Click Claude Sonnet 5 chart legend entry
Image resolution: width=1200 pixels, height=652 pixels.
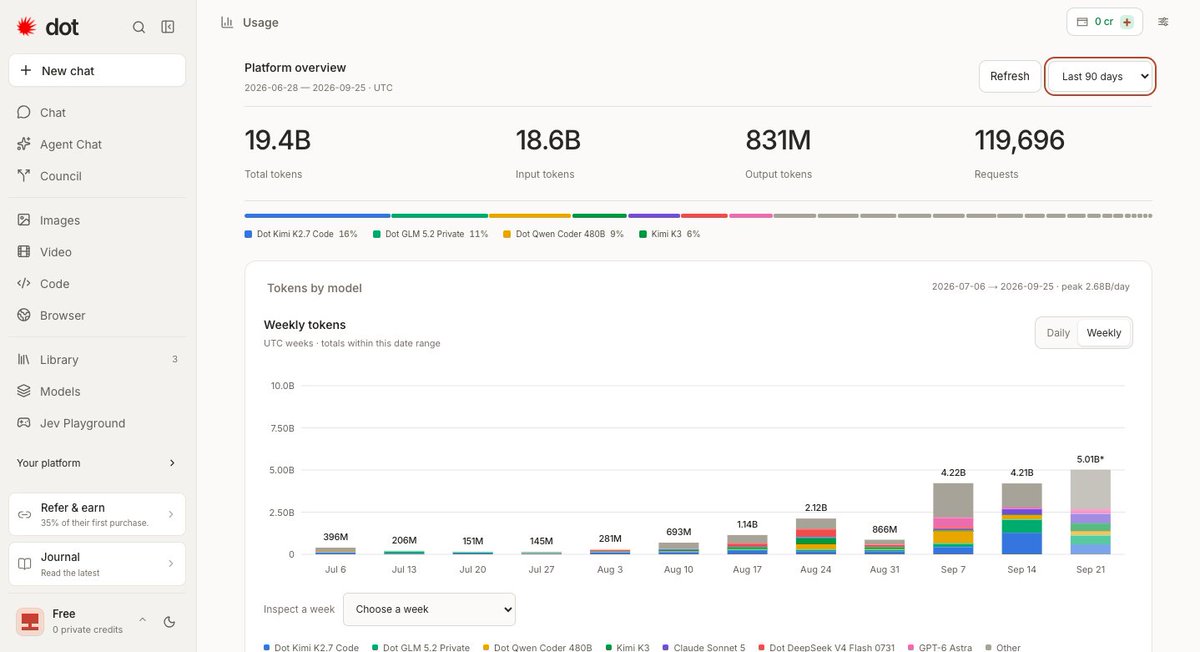(704, 648)
